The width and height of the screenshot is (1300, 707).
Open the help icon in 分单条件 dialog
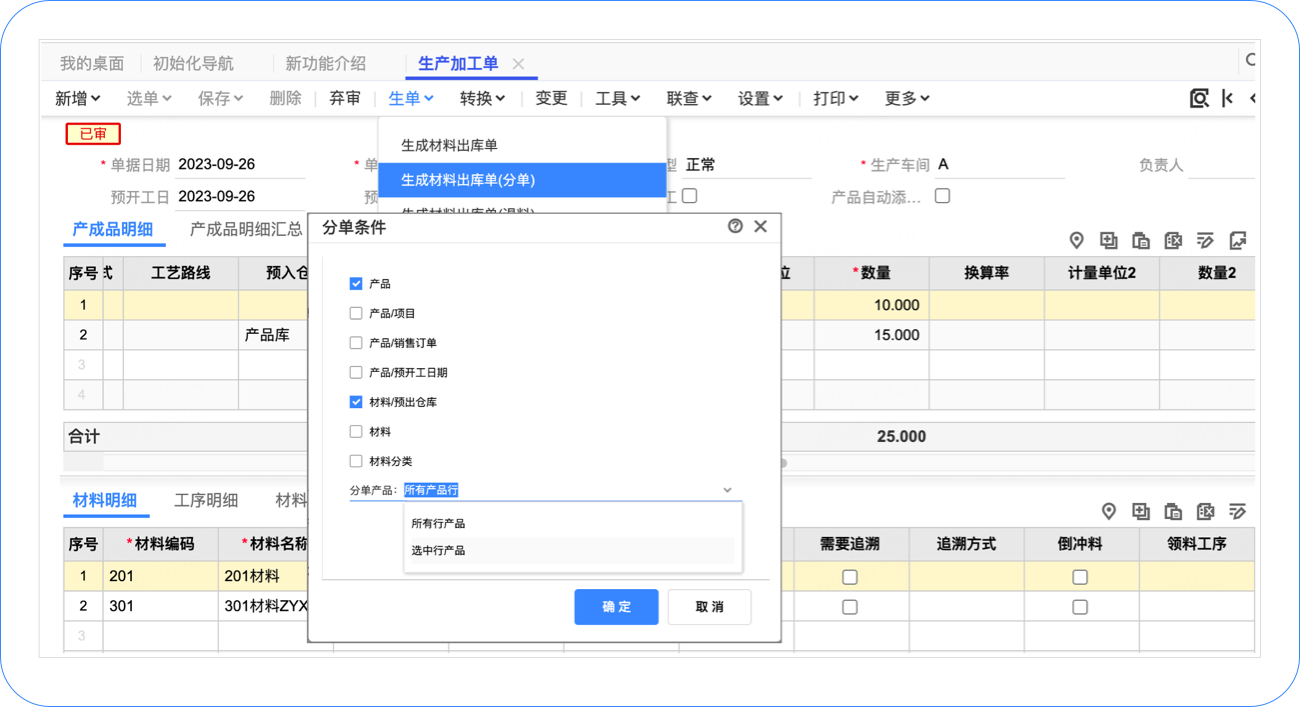735,226
